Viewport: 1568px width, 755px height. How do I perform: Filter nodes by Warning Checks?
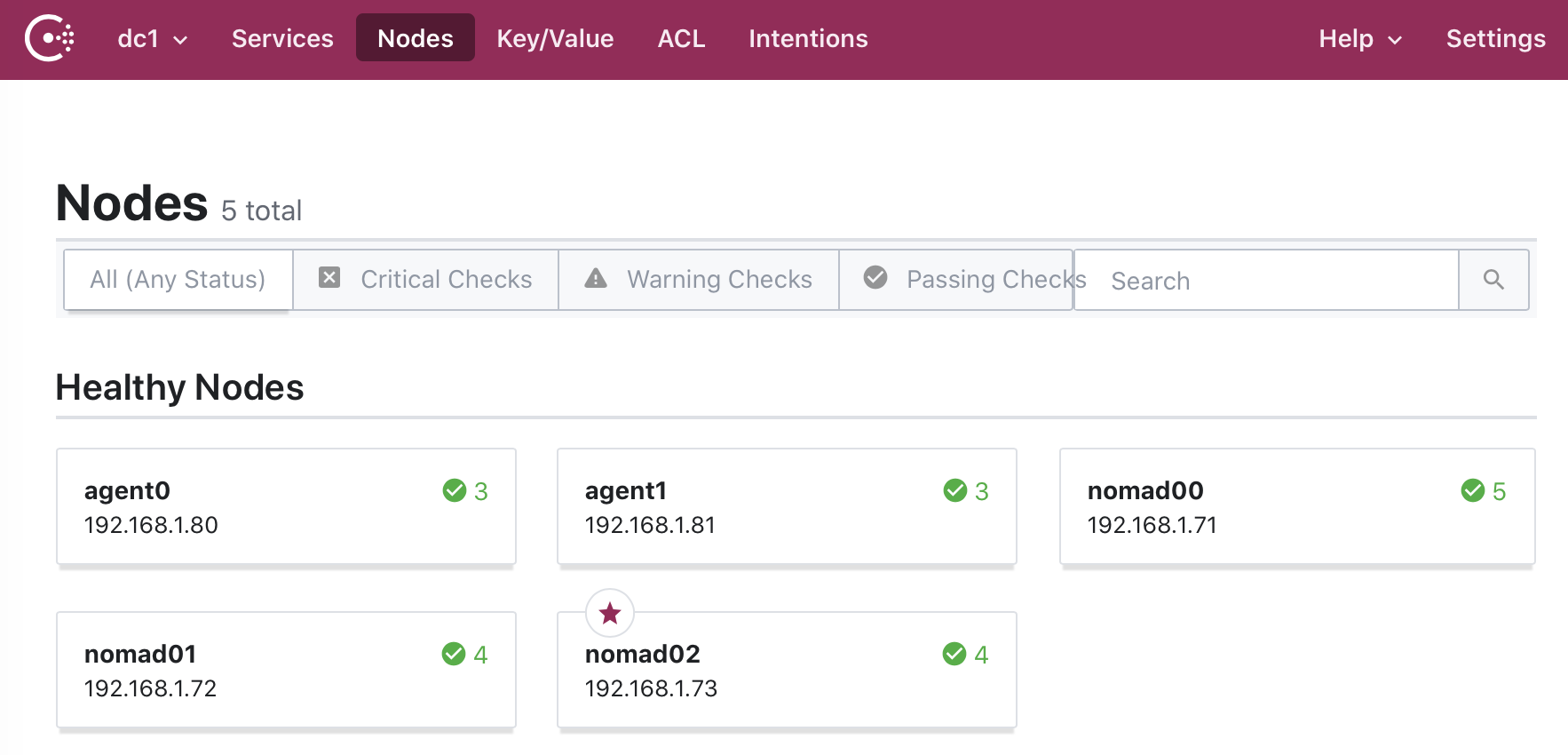[x=698, y=280]
